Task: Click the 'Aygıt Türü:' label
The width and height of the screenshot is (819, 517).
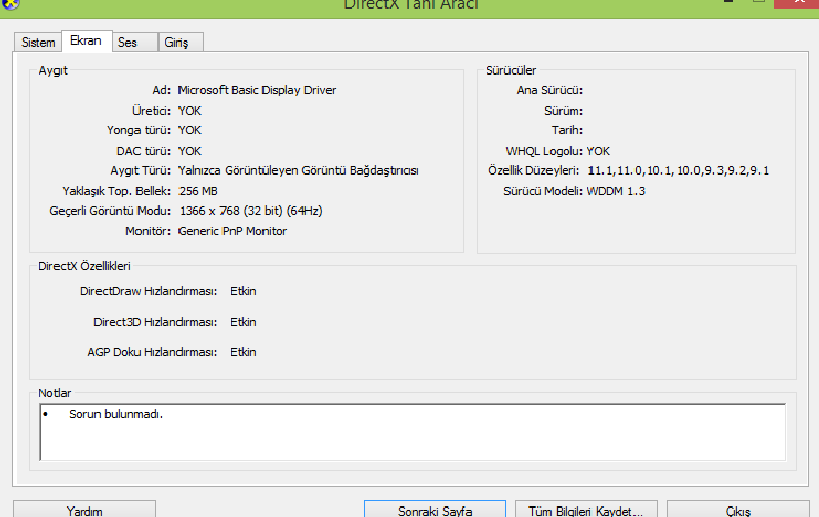Action: pyautogui.click(x=140, y=171)
